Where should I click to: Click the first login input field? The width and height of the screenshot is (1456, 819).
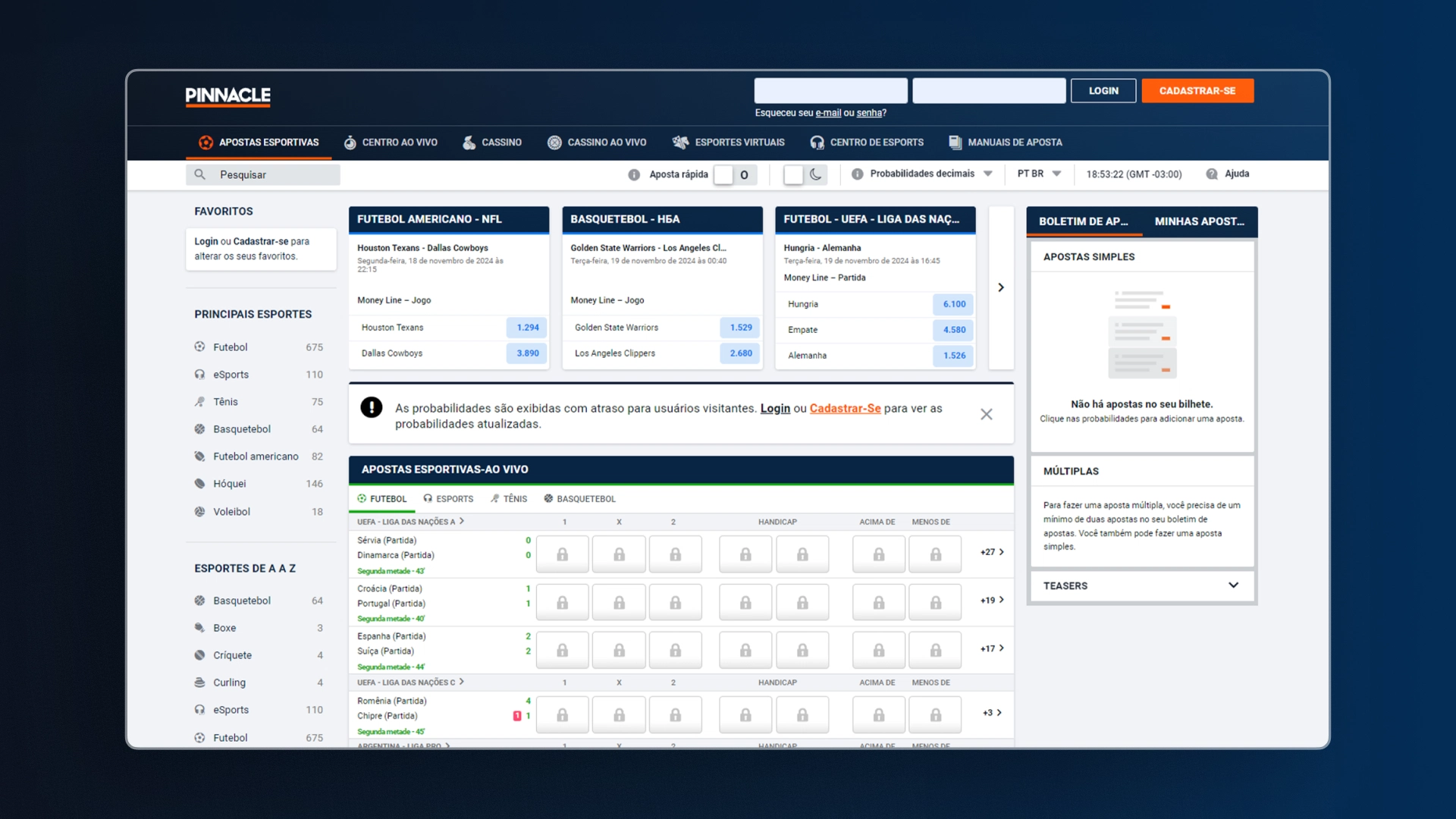(830, 90)
